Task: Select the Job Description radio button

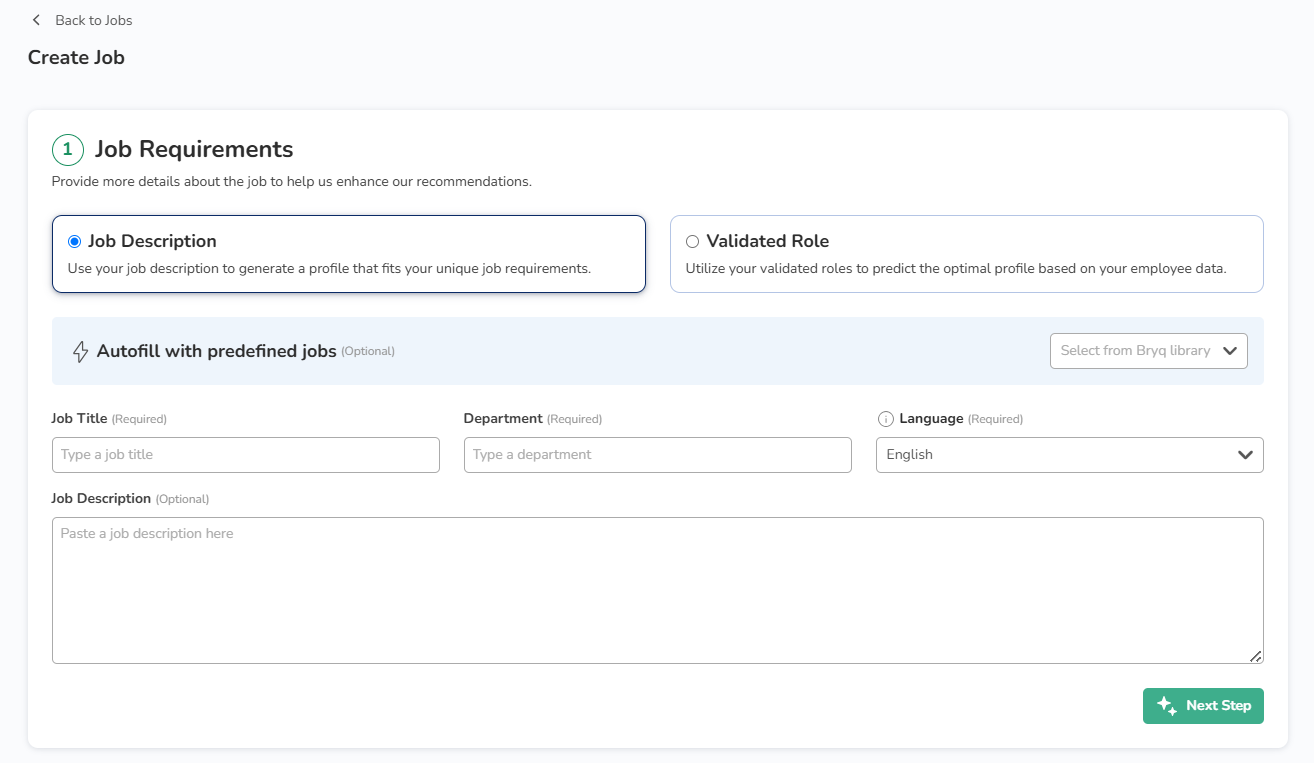Action: click(74, 241)
